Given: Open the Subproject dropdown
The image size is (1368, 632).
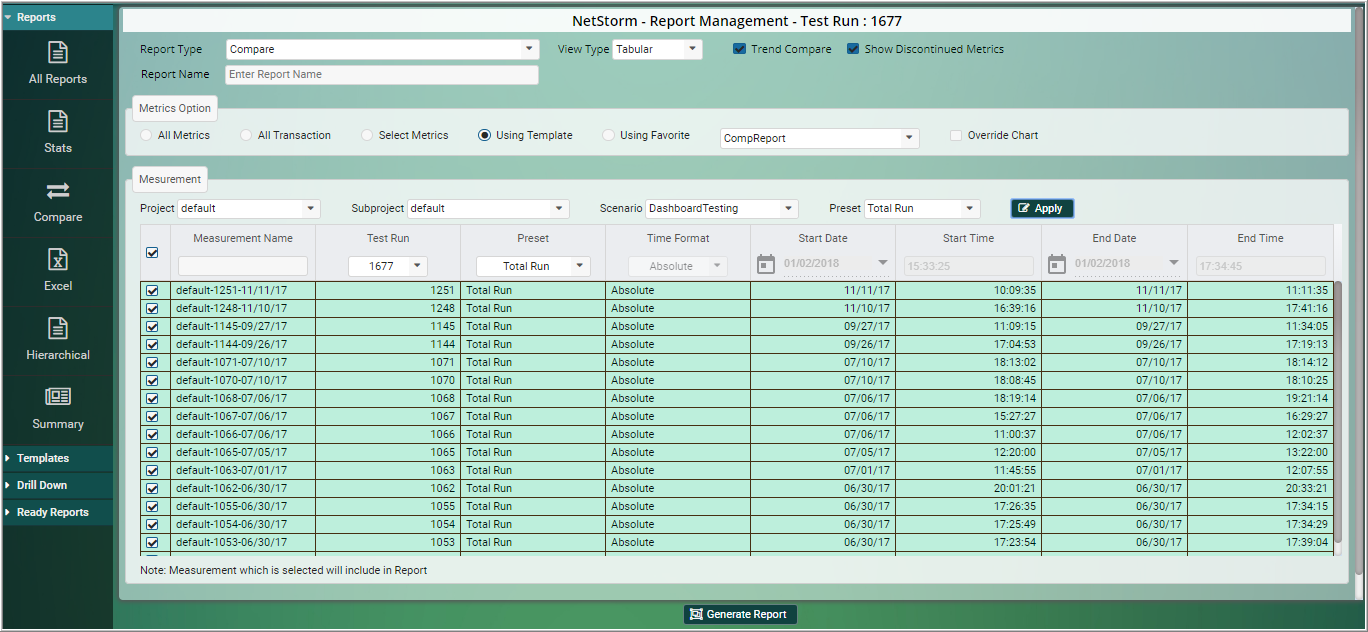Looking at the screenshot, I should [x=488, y=208].
